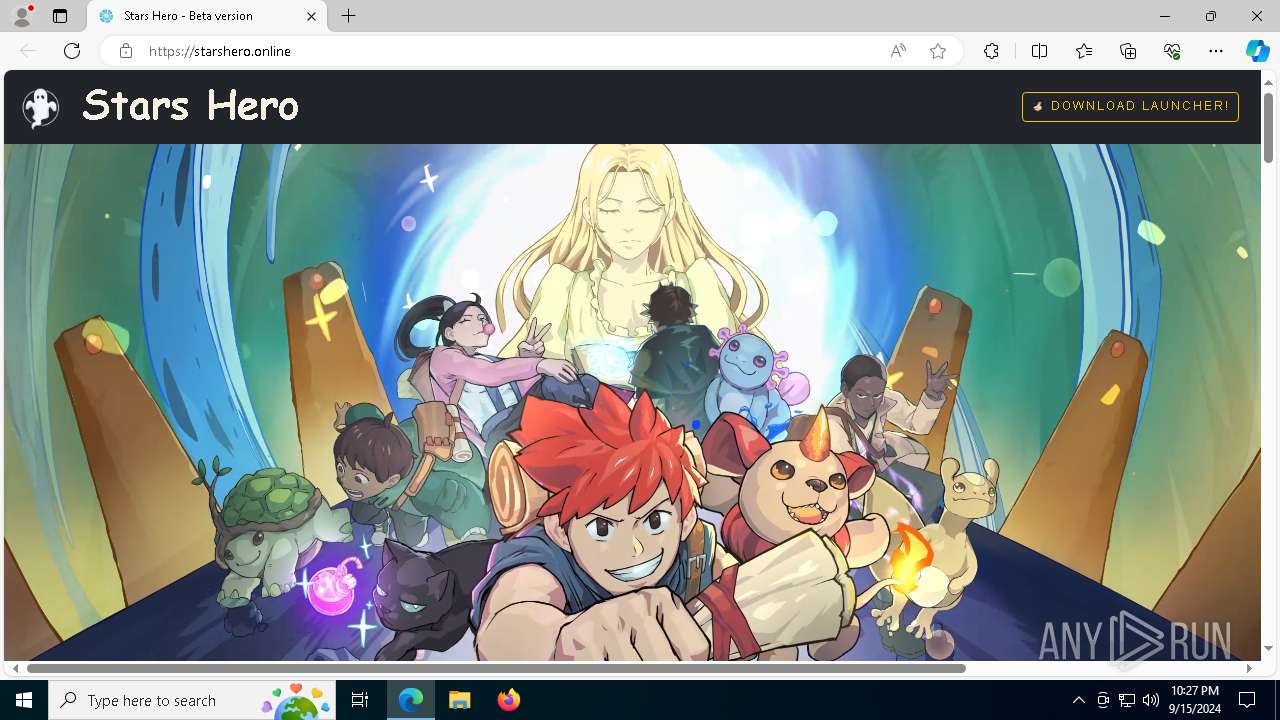The width and height of the screenshot is (1280, 720).
Task: Select the Stars Hero - Beta version tab
Action: [x=207, y=16]
